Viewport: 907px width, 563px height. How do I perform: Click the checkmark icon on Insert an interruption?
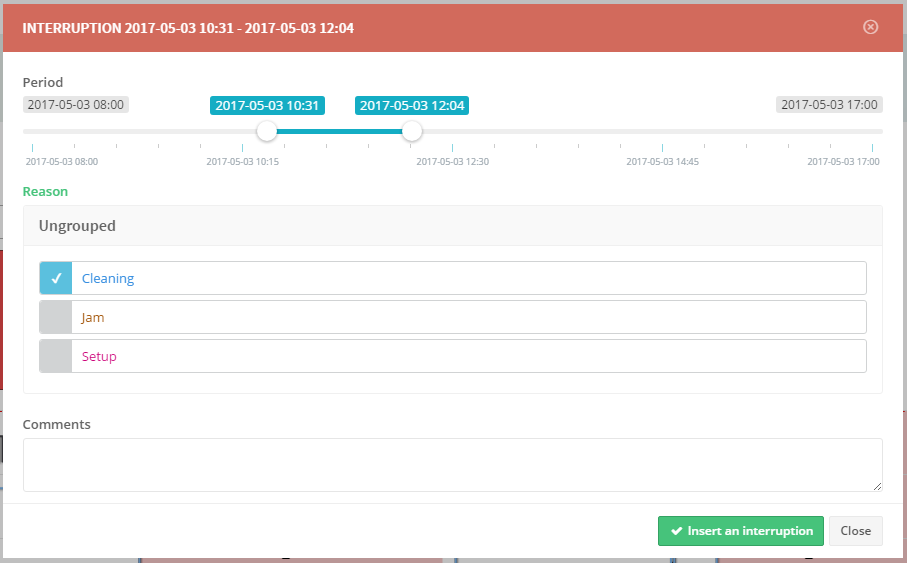coord(676,531)
